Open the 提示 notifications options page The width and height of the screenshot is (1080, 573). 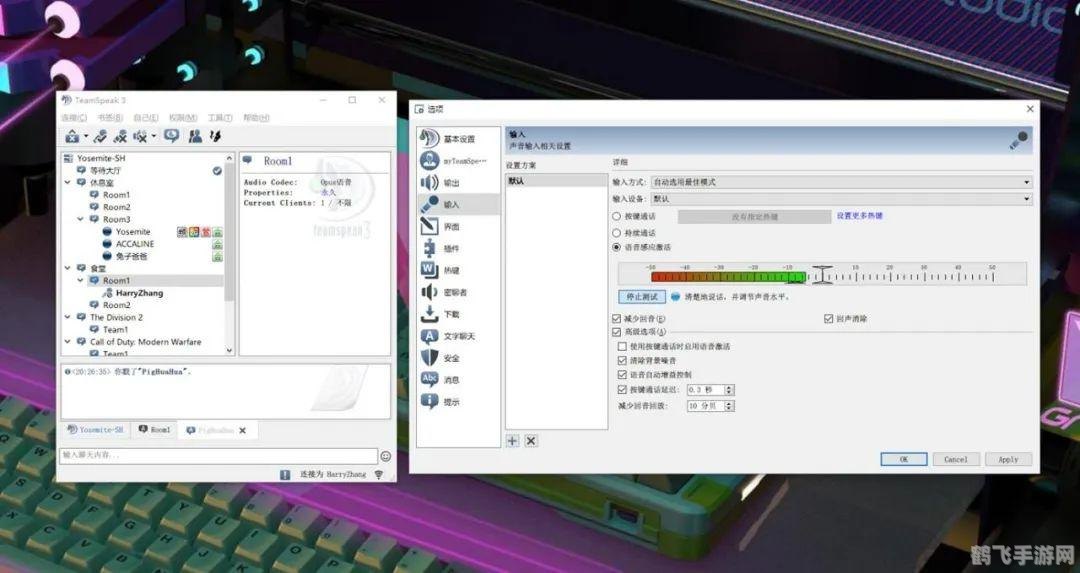(x=459, y=402)
